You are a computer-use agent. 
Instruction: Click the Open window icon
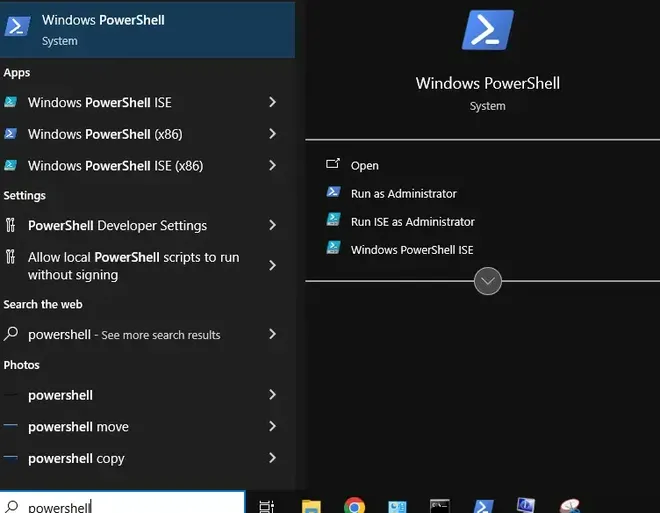click(x=333, y=163)
